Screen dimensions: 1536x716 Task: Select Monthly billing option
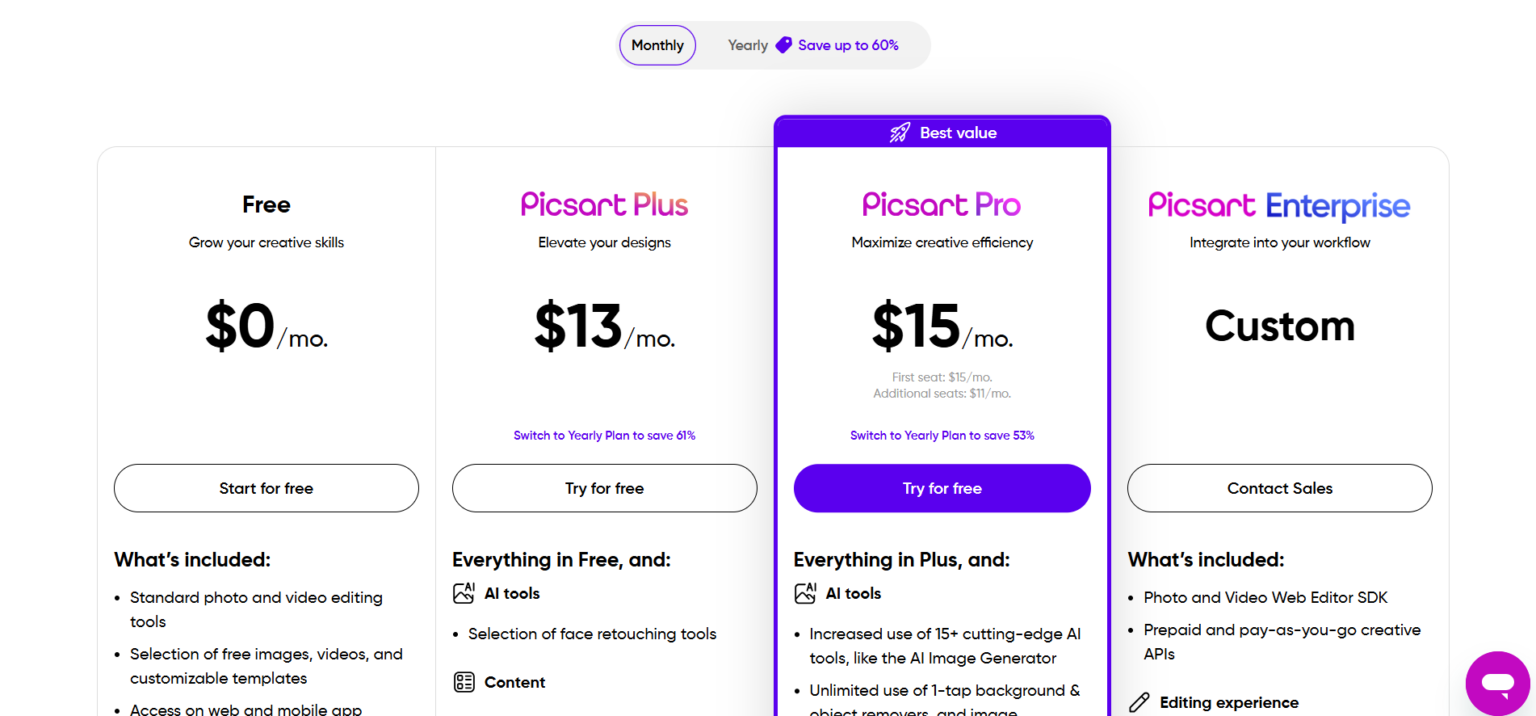pos(657,45)
